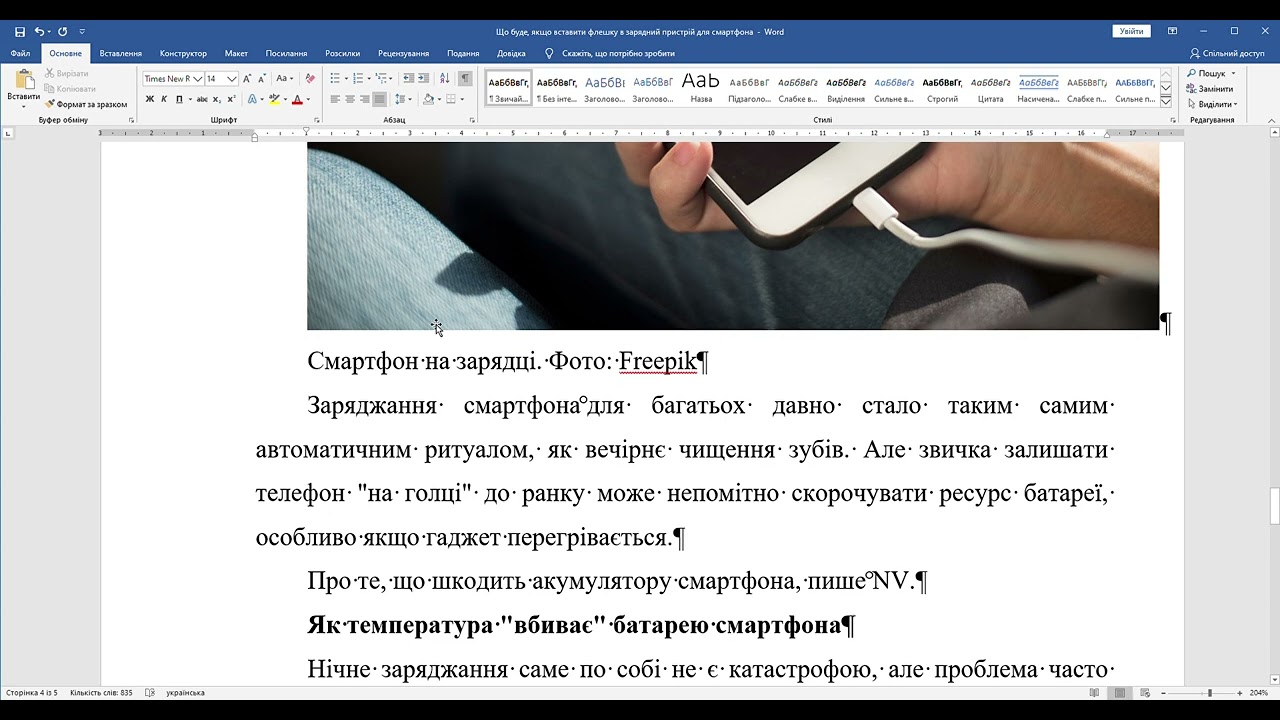Switch to the Посилання tab
Image resolution: width=1280 pixels, height=720 pixels.
pyautogui.click(x=286, y=53)
